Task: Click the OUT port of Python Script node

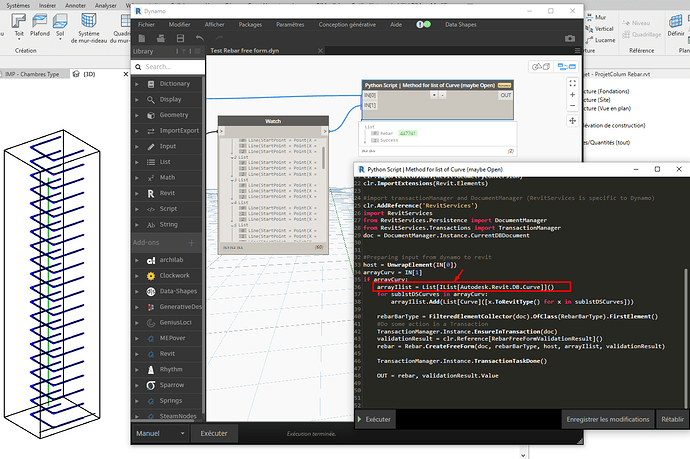Action: coord(506,95)
